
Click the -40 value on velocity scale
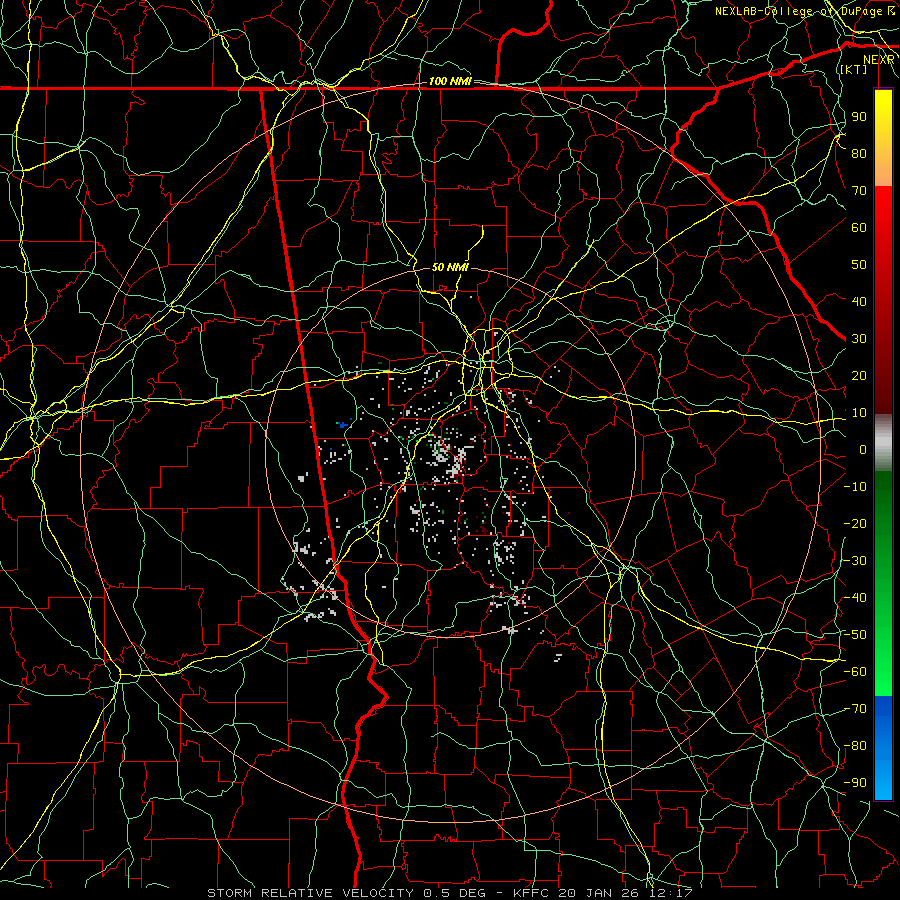(x=855, y=598)
